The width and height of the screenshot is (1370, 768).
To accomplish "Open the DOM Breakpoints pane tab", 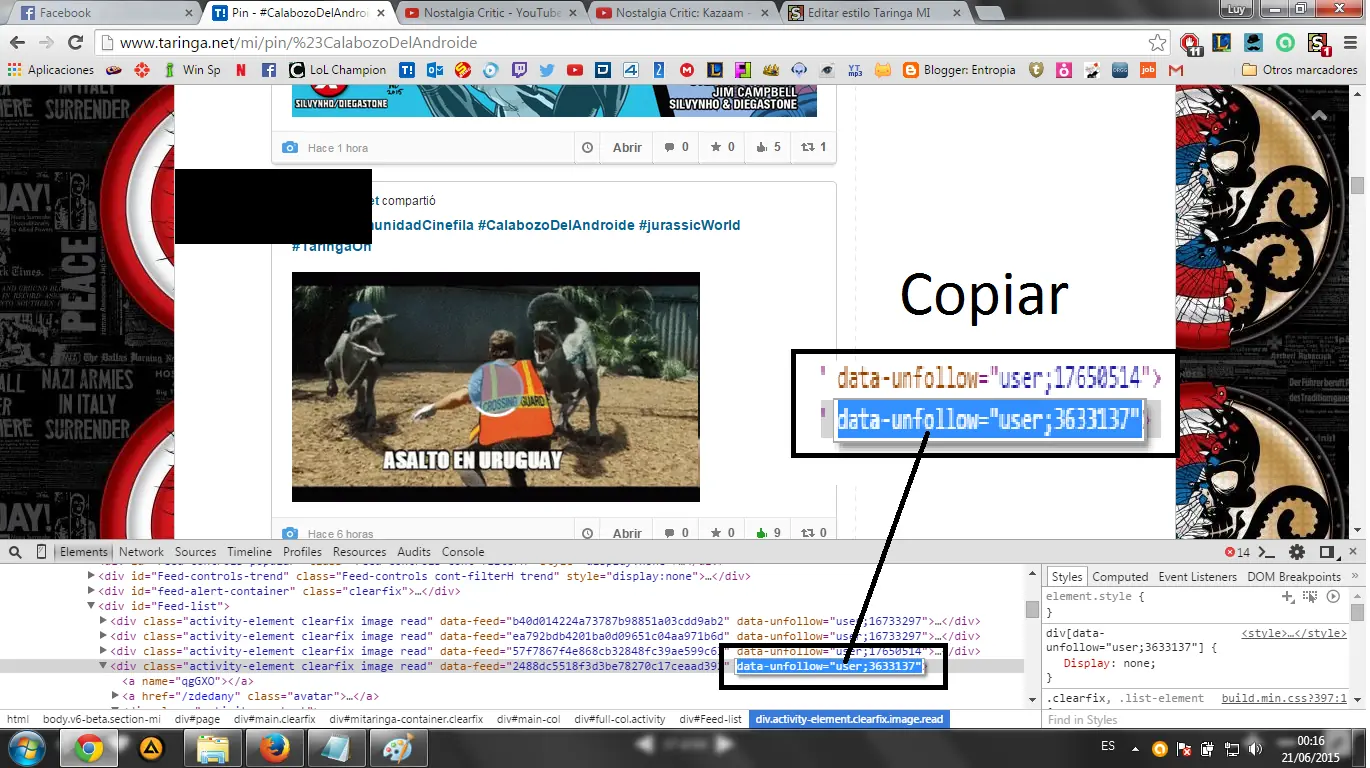I will pos(1294,577).
